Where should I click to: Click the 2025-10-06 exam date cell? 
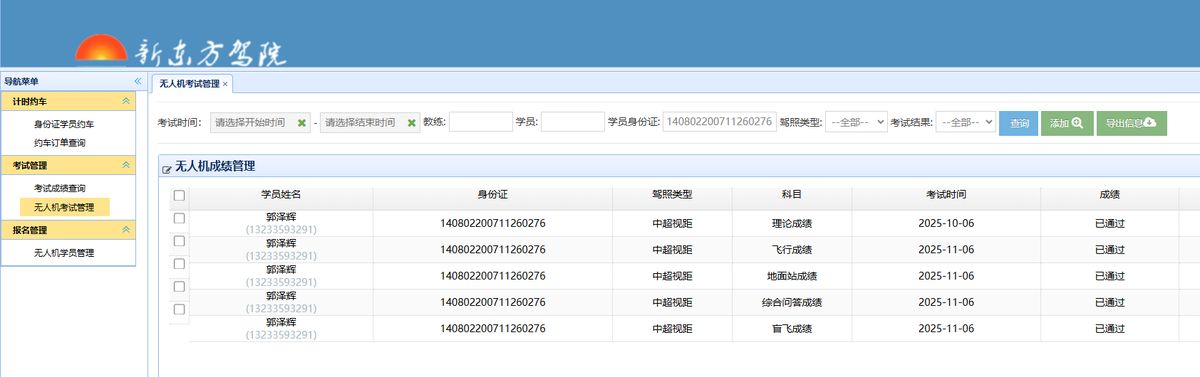coord(946,223)
